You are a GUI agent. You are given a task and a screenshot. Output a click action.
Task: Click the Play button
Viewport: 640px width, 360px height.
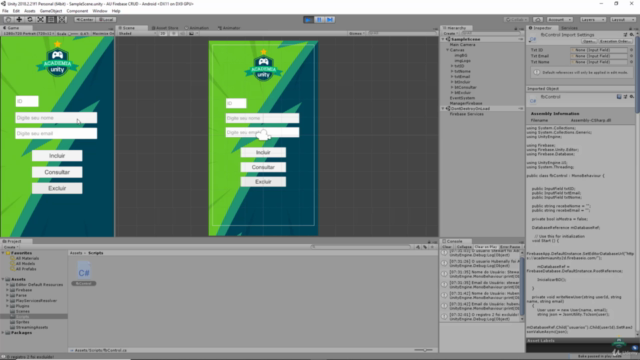(309, 20)
